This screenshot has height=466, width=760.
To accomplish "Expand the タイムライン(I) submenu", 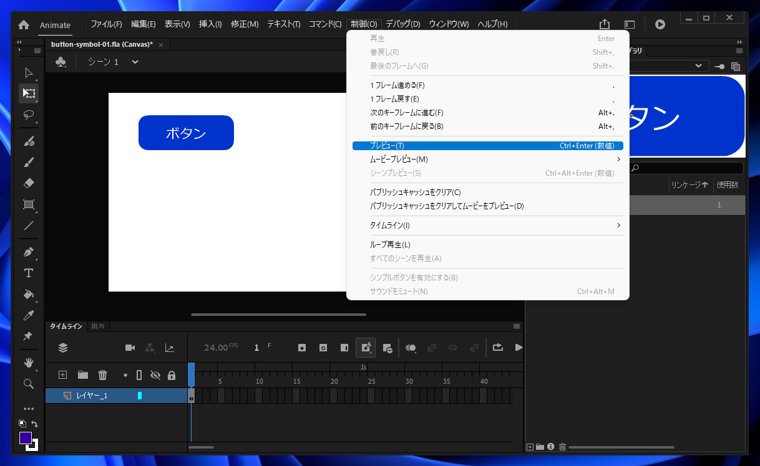I will [488, 225].
